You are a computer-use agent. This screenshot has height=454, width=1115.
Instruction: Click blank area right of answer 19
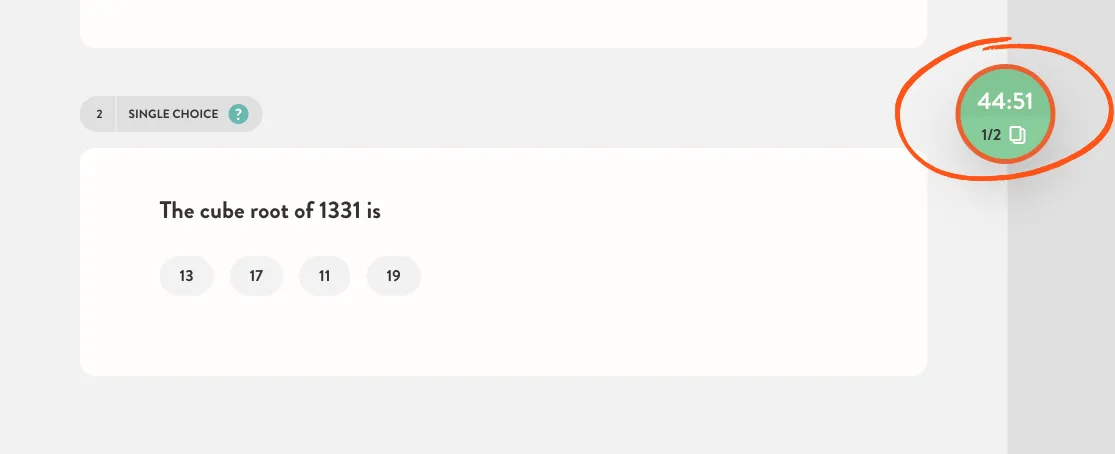coord(640,275)
